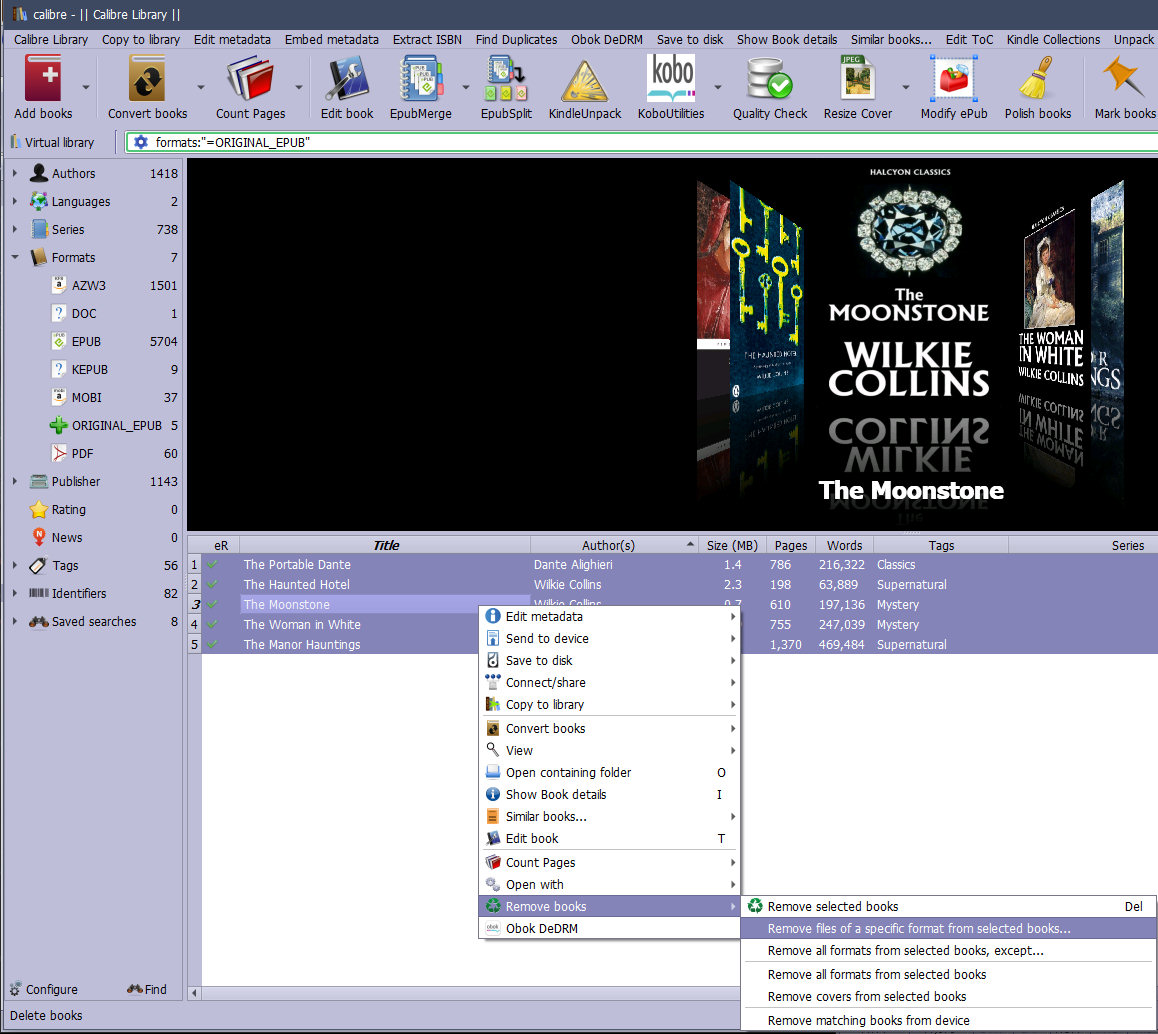Image resolution: width=1158 pixels, height=1034 pixels.
Task: Expand the Authors category
Action: (x=15, y=174)
